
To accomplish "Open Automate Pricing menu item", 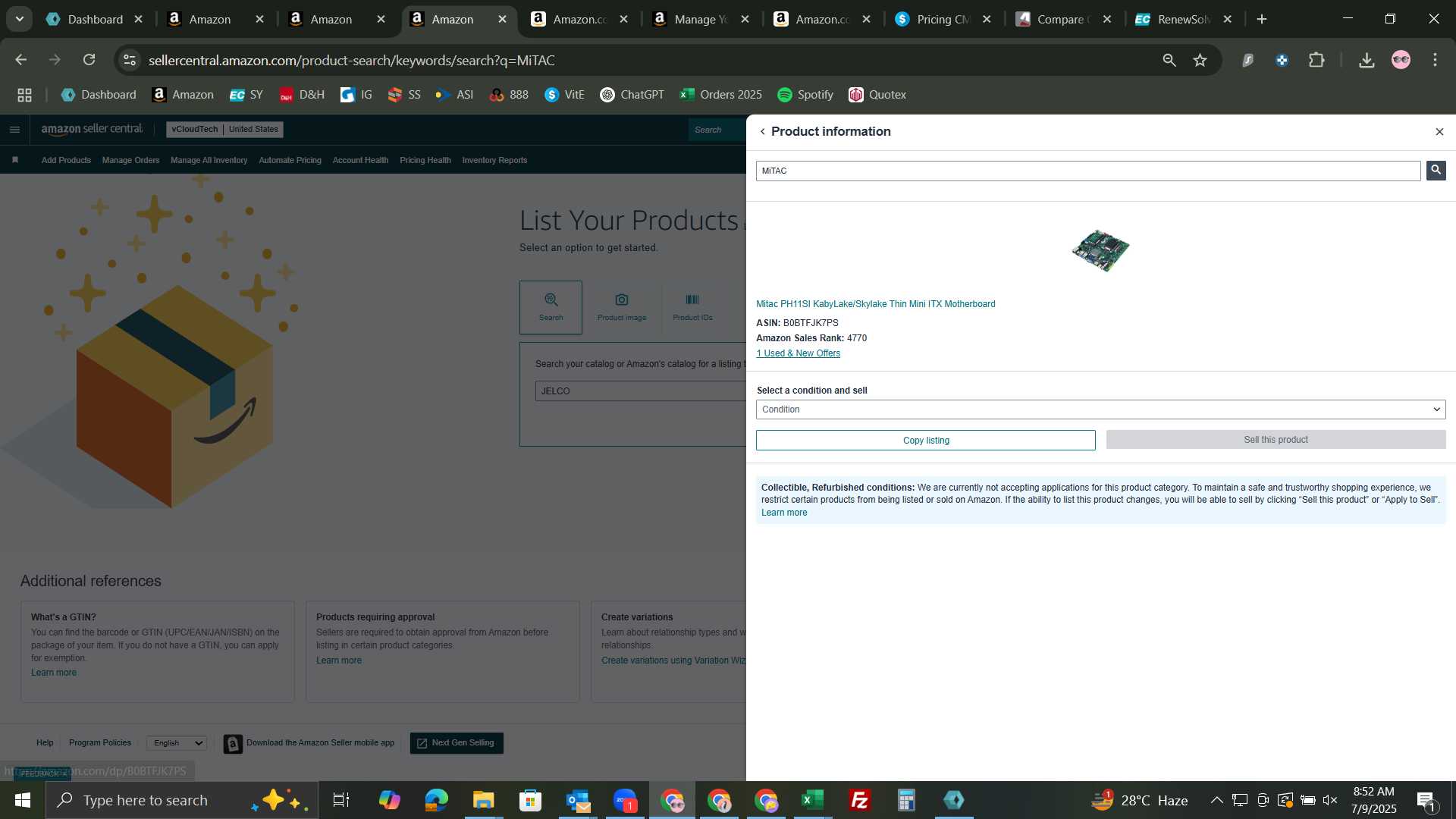I will pos(290,160).
